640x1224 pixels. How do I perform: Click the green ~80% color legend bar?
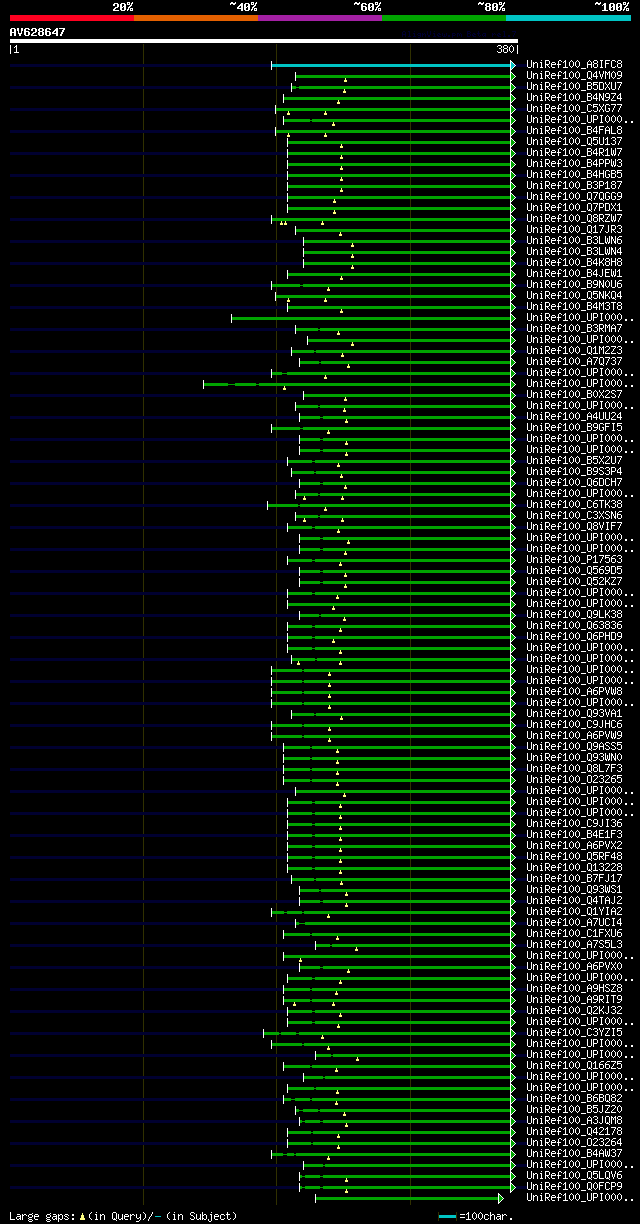(443, 18)
